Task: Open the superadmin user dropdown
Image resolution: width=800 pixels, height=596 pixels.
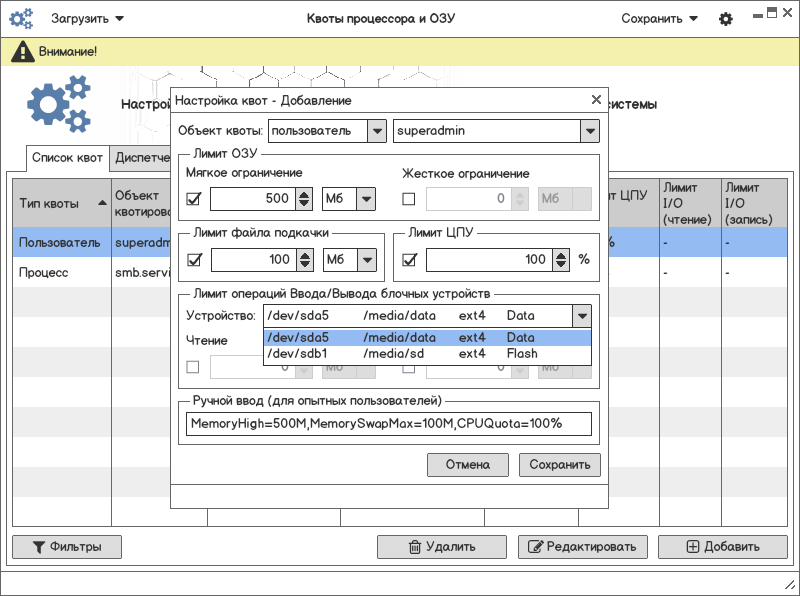Action: coord(590,131)
